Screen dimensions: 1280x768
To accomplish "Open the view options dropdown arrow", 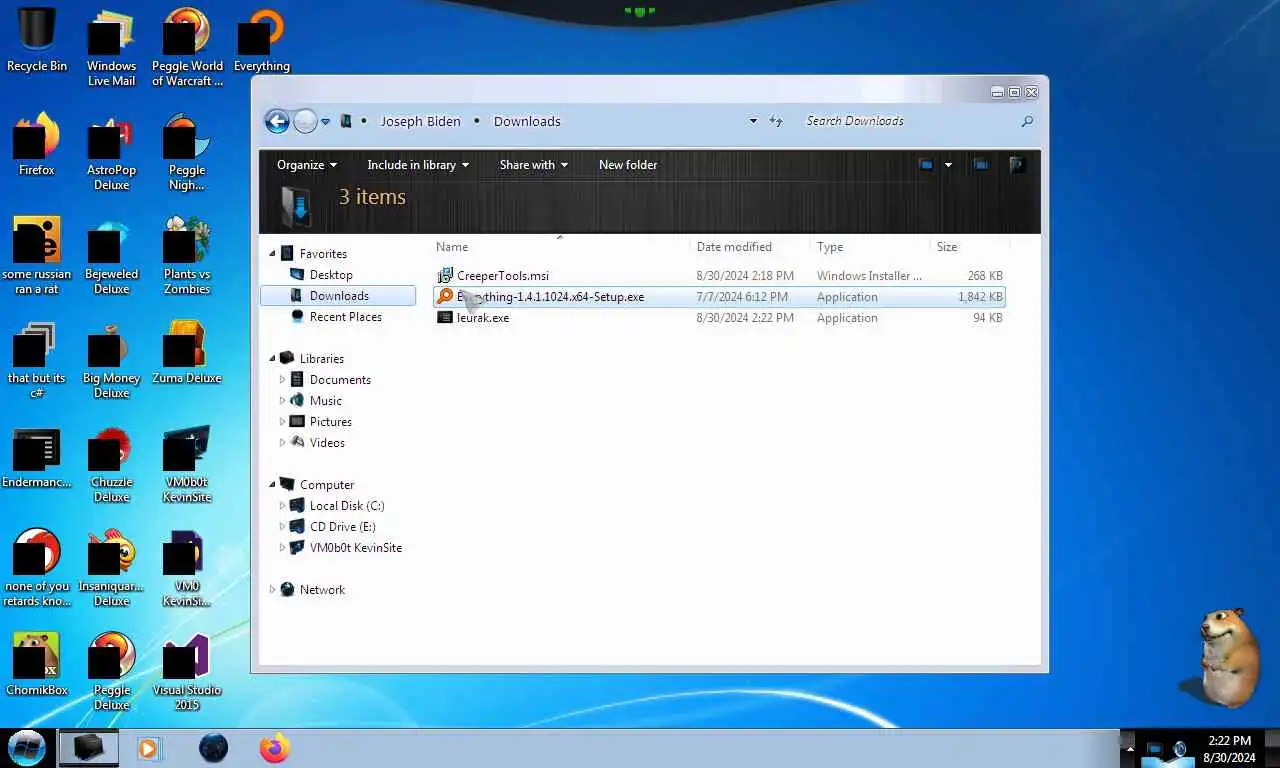I will click(948, 165).
